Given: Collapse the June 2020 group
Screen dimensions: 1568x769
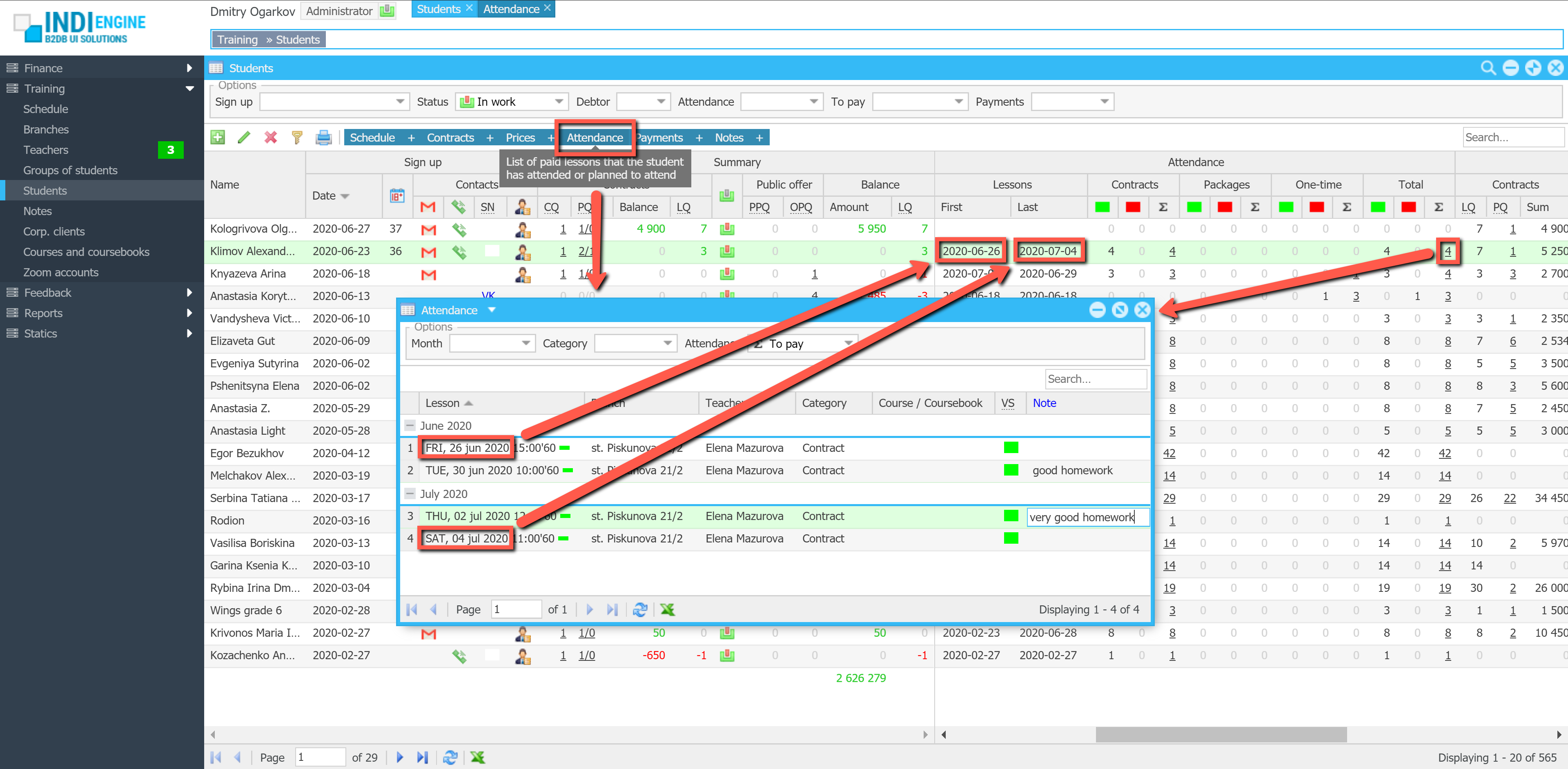Looking at the screenshot, I should (410, 425).
